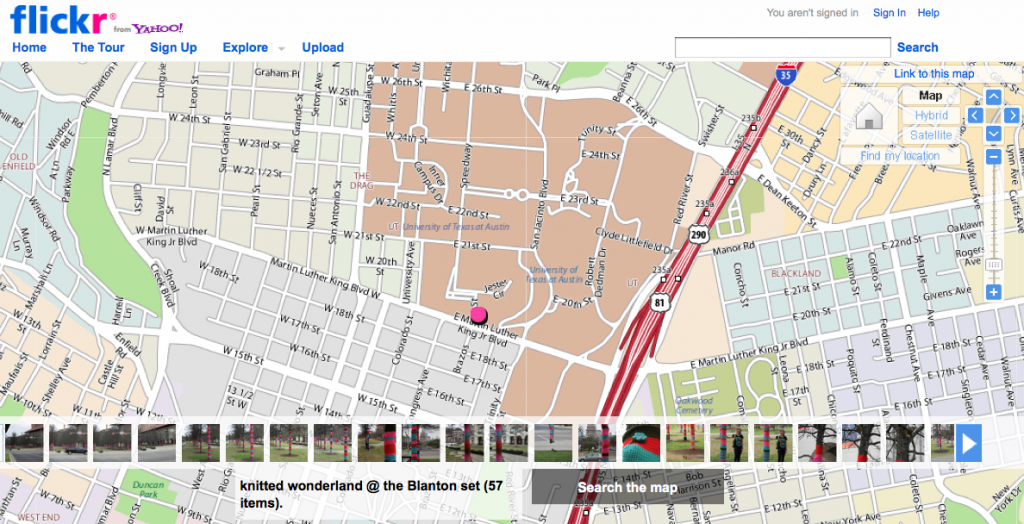
Task: Click the zoom slider handle
Action: (993, 265)
